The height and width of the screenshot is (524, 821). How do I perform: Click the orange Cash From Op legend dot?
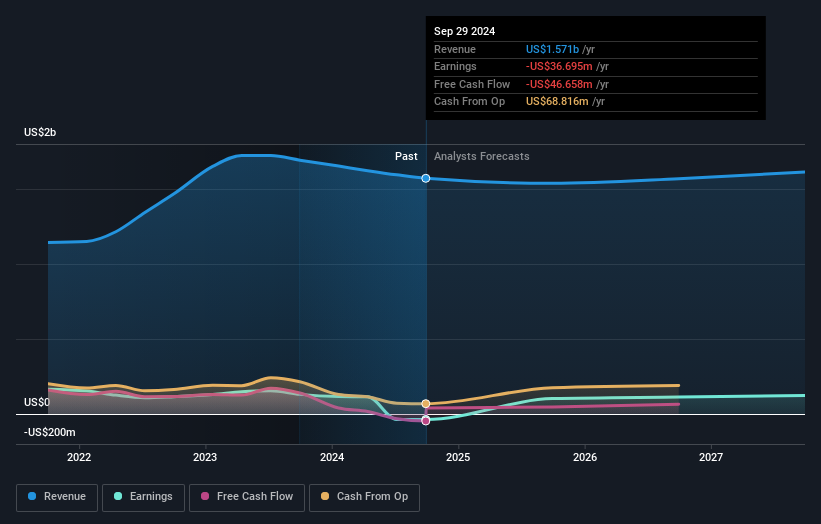pos(325,496)
